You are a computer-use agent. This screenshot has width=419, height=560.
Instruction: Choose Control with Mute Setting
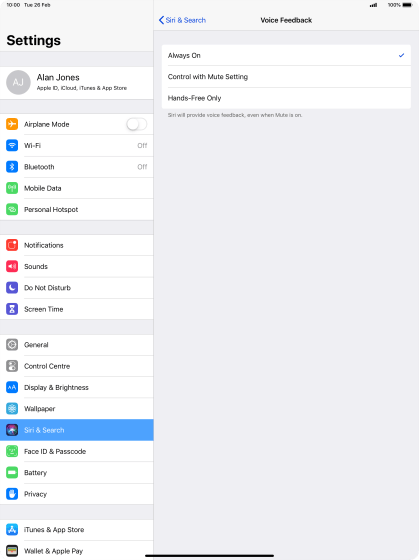point(286,77)
